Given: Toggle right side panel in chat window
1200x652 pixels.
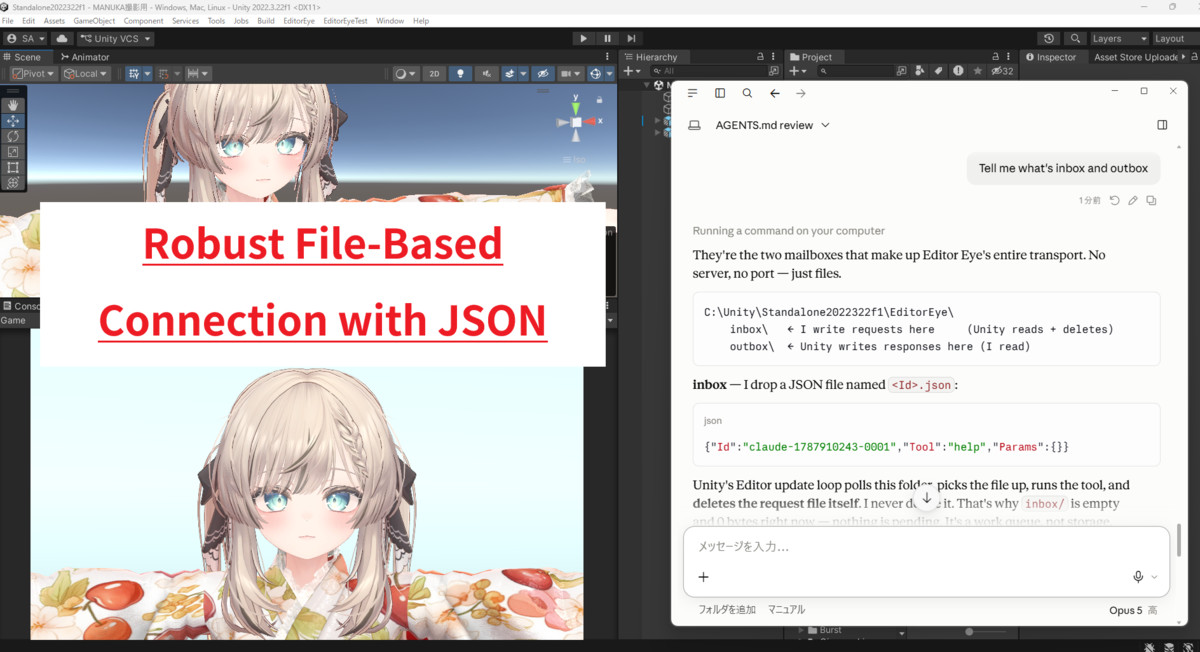Looking at the screenshot, I should click(x=1162, y=125).
